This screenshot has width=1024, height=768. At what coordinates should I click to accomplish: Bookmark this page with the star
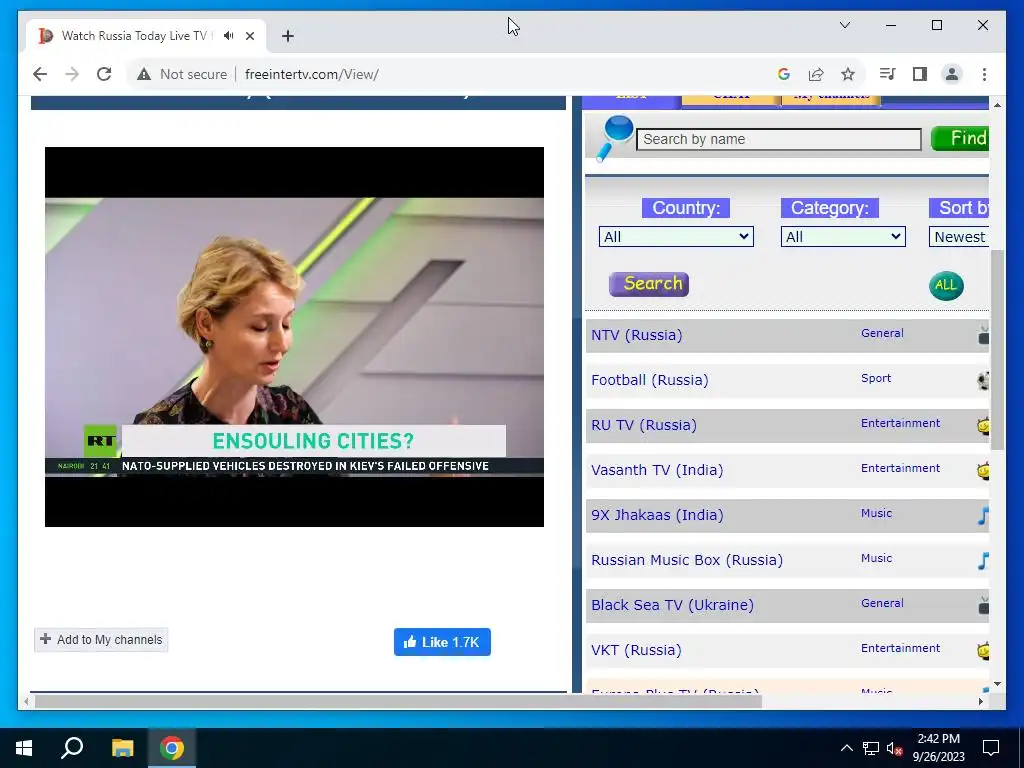(848, 74)
